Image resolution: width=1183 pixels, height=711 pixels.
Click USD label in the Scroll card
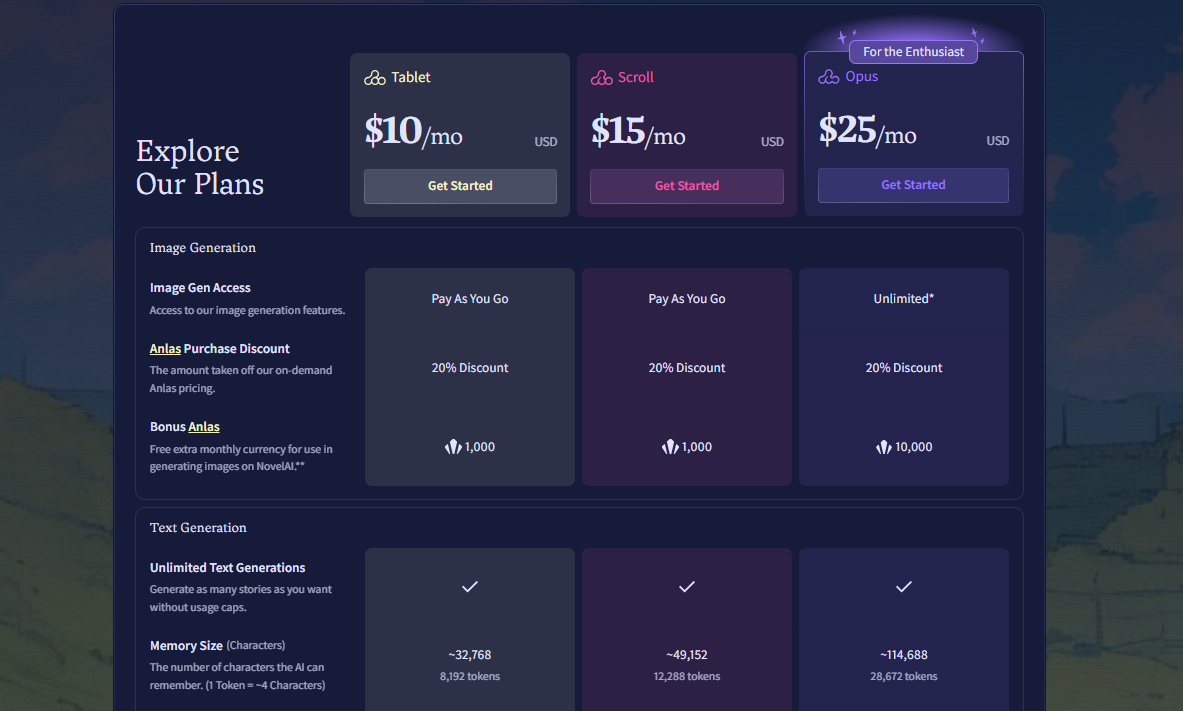[x=772, y=142]
